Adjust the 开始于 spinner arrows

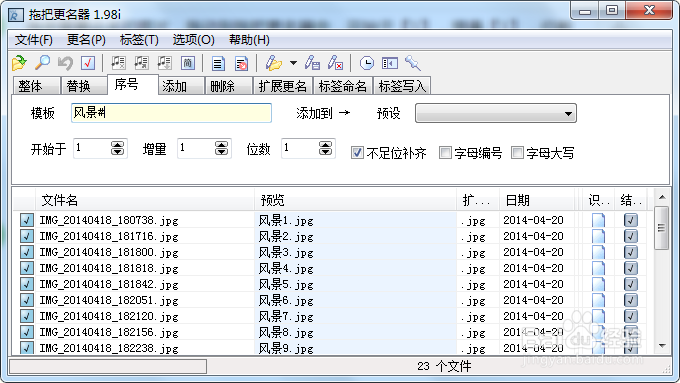click(x=117, y=148)
